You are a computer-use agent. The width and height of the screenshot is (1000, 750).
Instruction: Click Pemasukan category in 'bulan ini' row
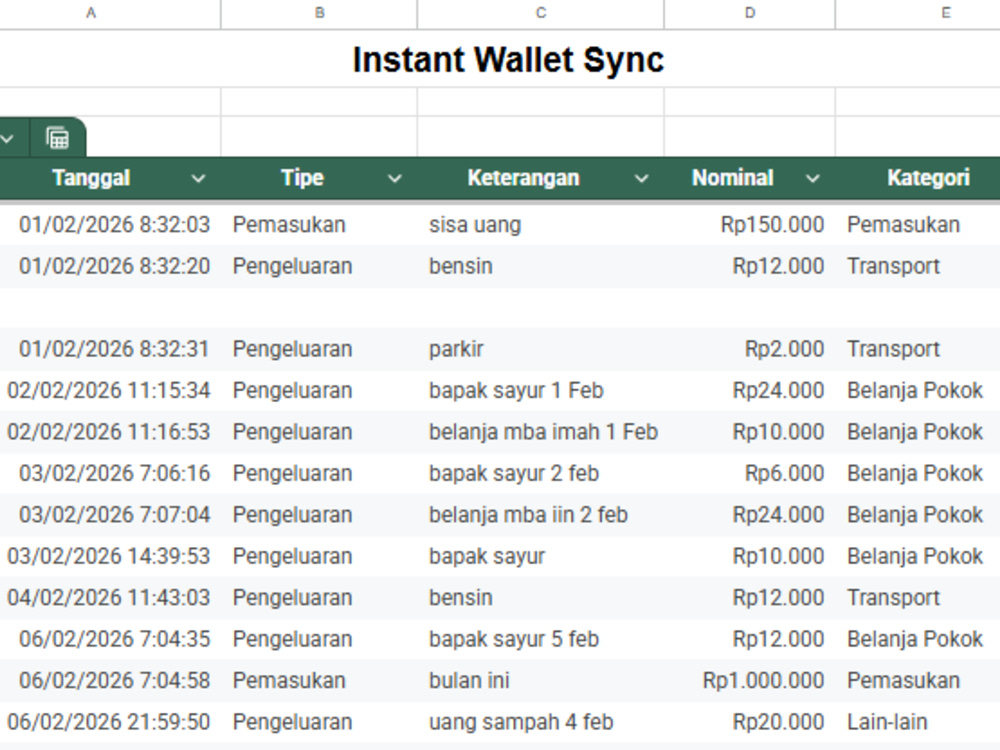coord(918,680)
